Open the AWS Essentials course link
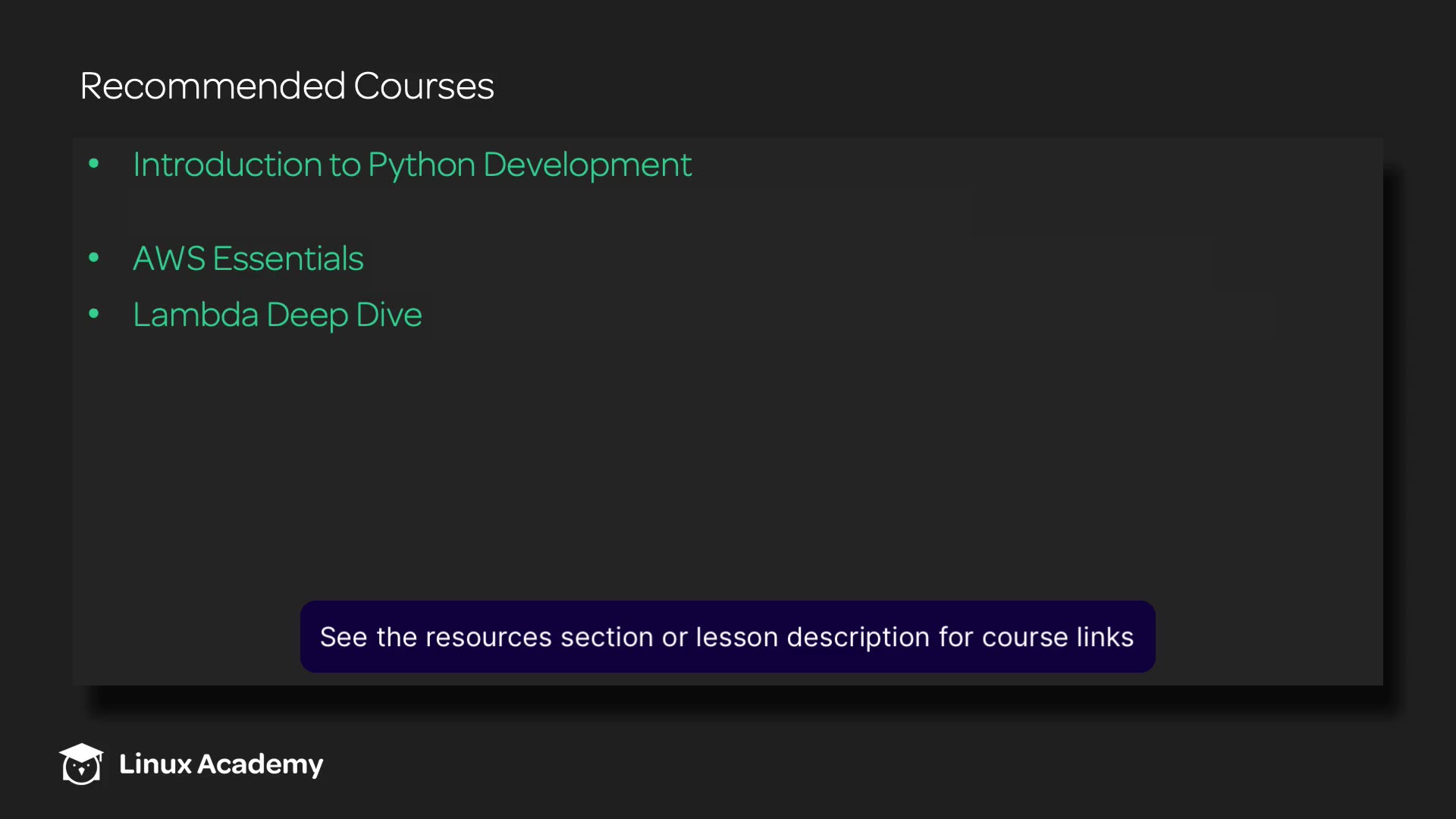Viewport: 1456px width, 819px height. [248, 259]
